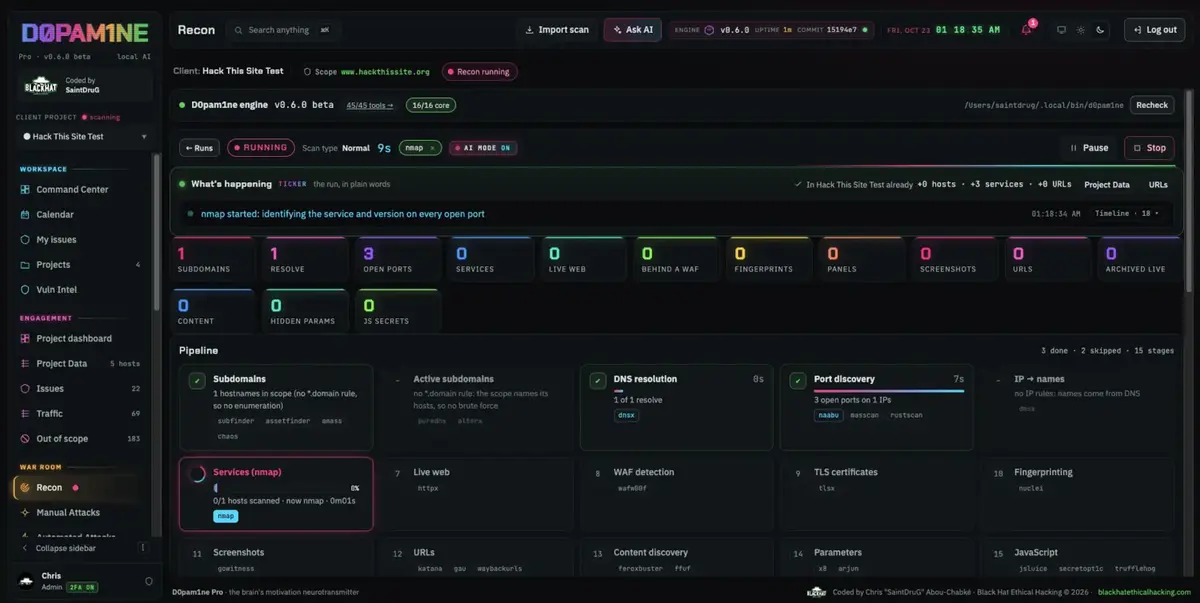The height and width of the screenshot is (603, 1200).
Task: Click the Import scan button
Action: point(557,30)
